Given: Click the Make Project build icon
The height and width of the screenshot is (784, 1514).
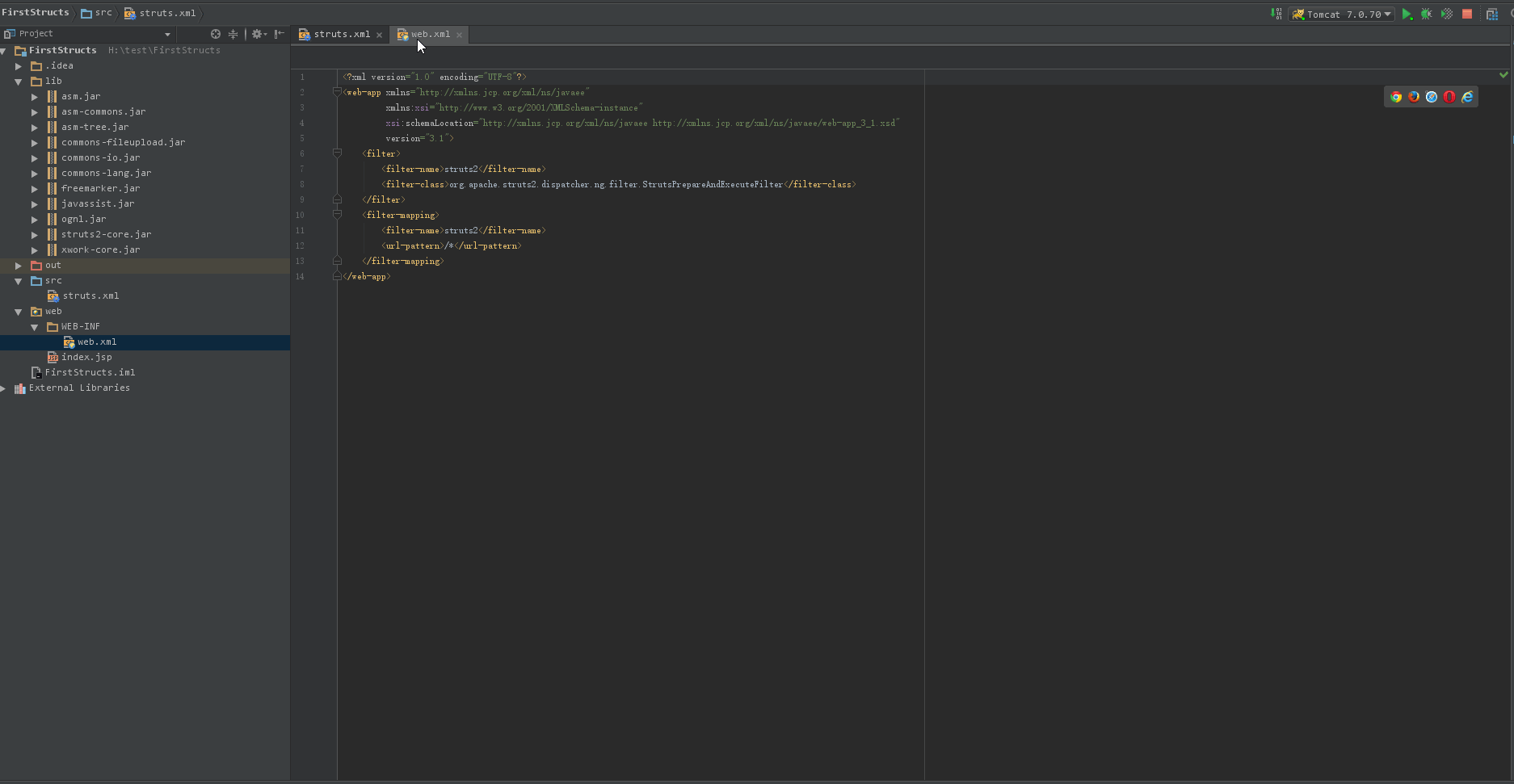Looking at the screenshot, I should coord(1276,14).
